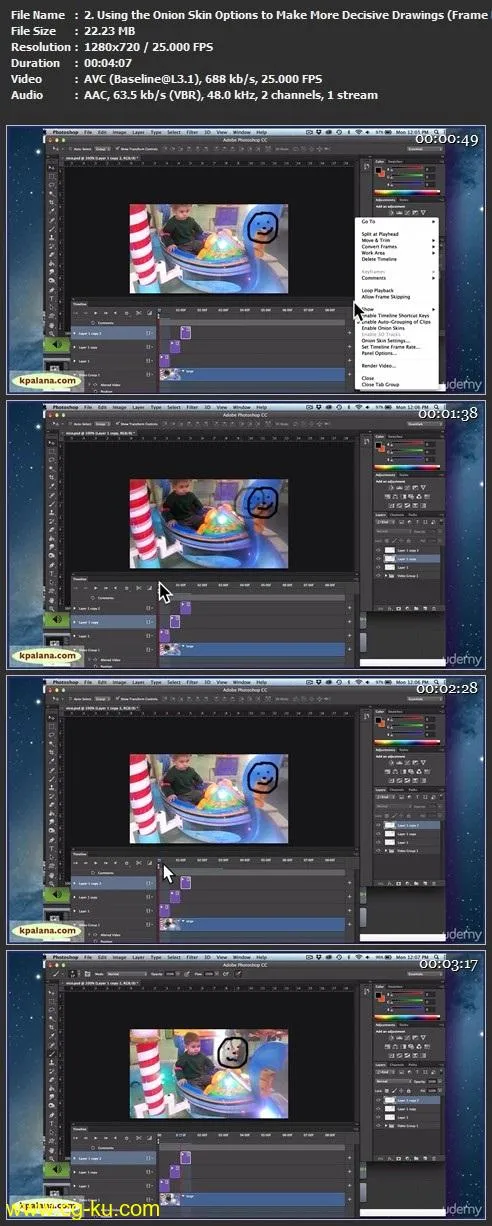492x1226 pixels.
Task: Click the Play button in the 00:02:28 timeline
Action: coord(96,863)
